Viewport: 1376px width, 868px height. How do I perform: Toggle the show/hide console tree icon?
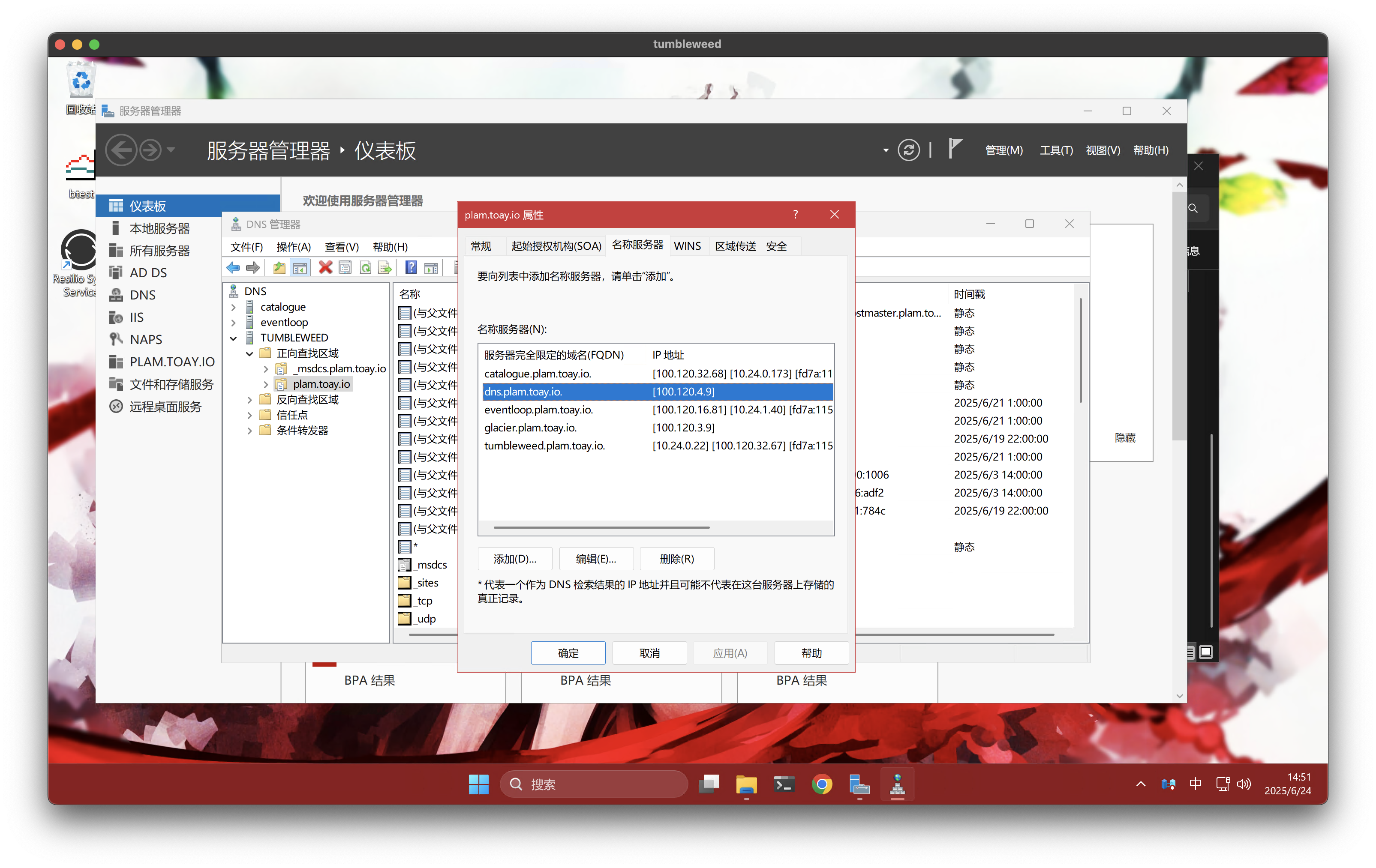tap(300, 267)
